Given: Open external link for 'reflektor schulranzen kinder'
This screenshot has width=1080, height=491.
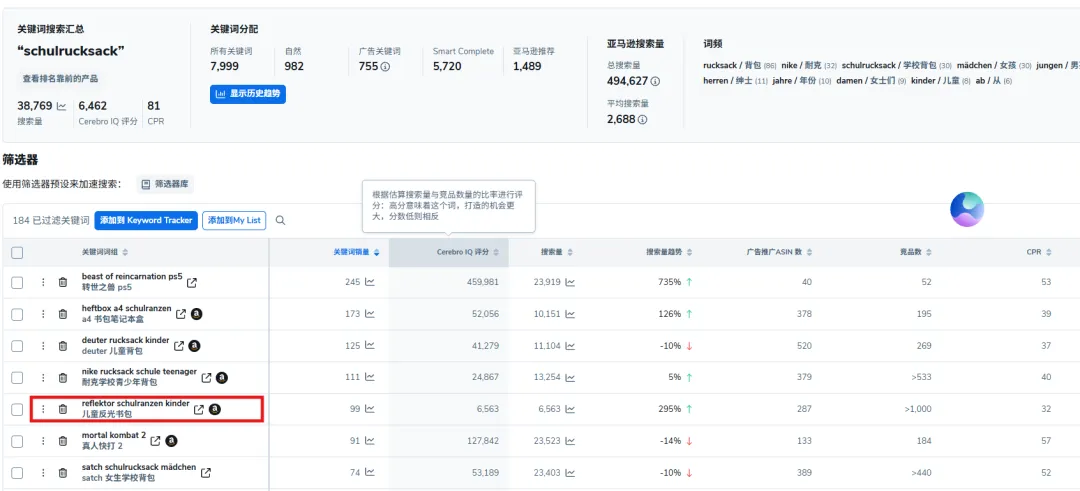Looking at the screenshot, I should click(x=199, y=409).
